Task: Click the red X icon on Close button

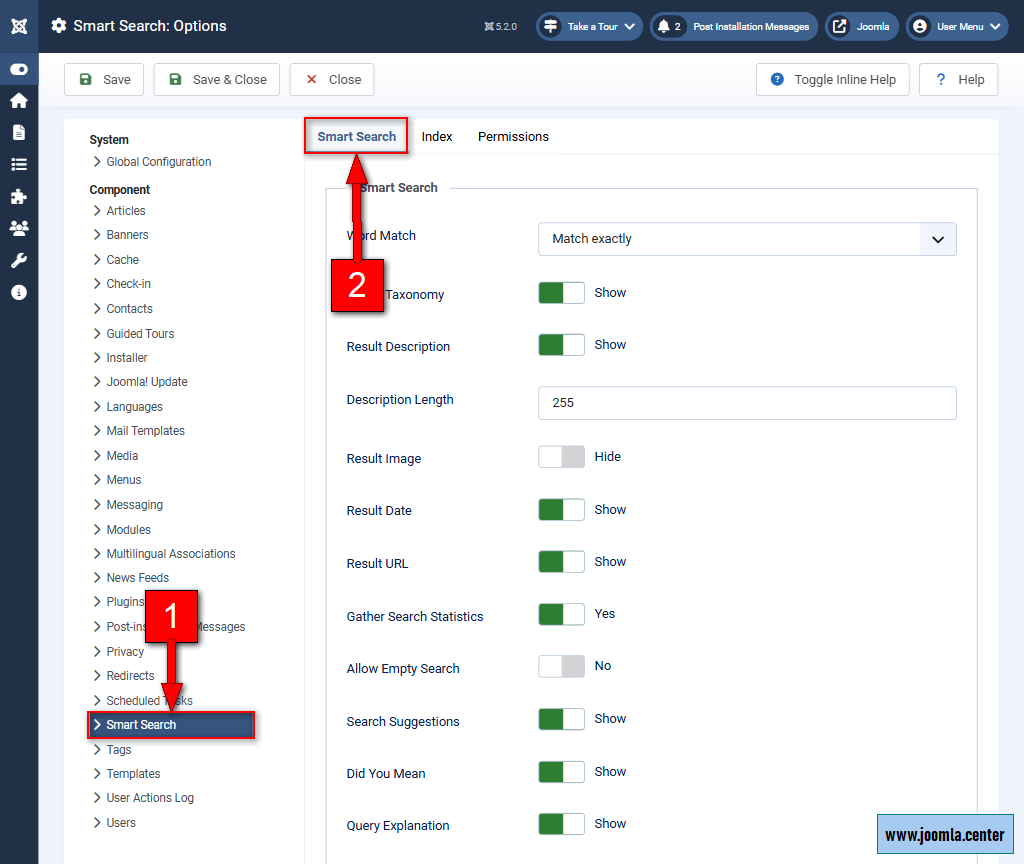Action: pyautogui.click(x=312, y=79)
